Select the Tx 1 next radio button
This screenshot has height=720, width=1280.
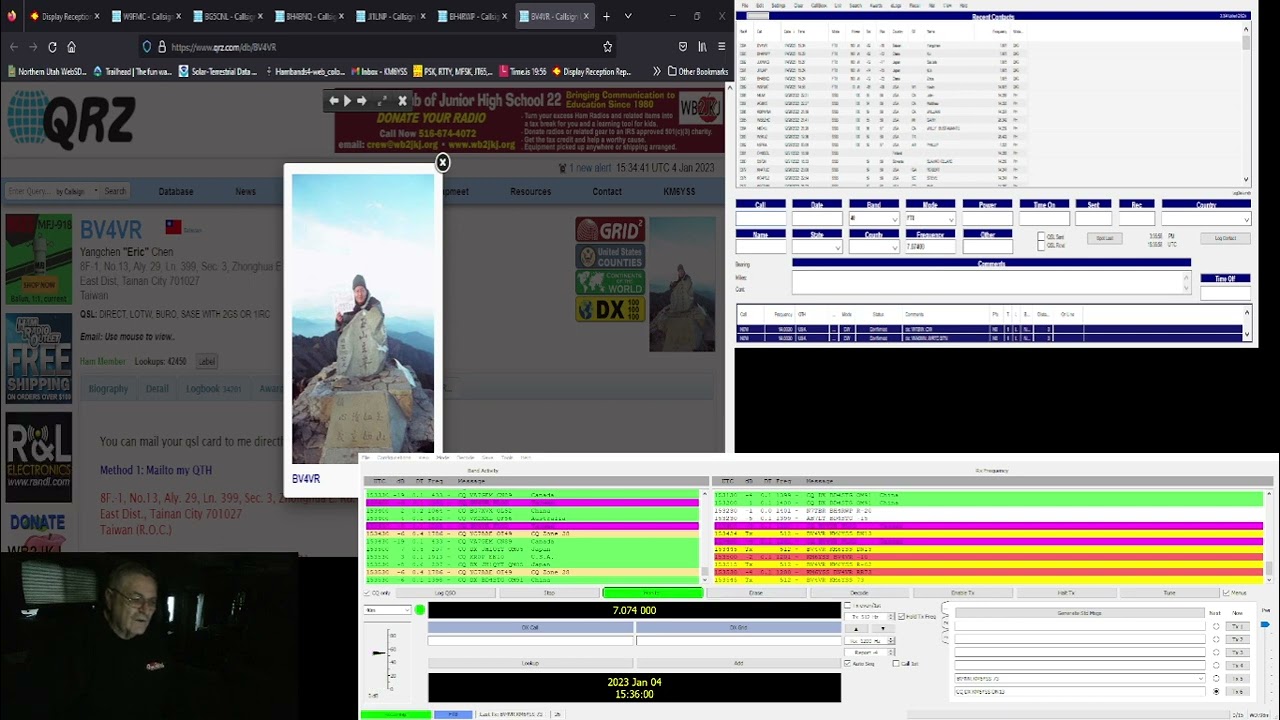pos(1216,627)
